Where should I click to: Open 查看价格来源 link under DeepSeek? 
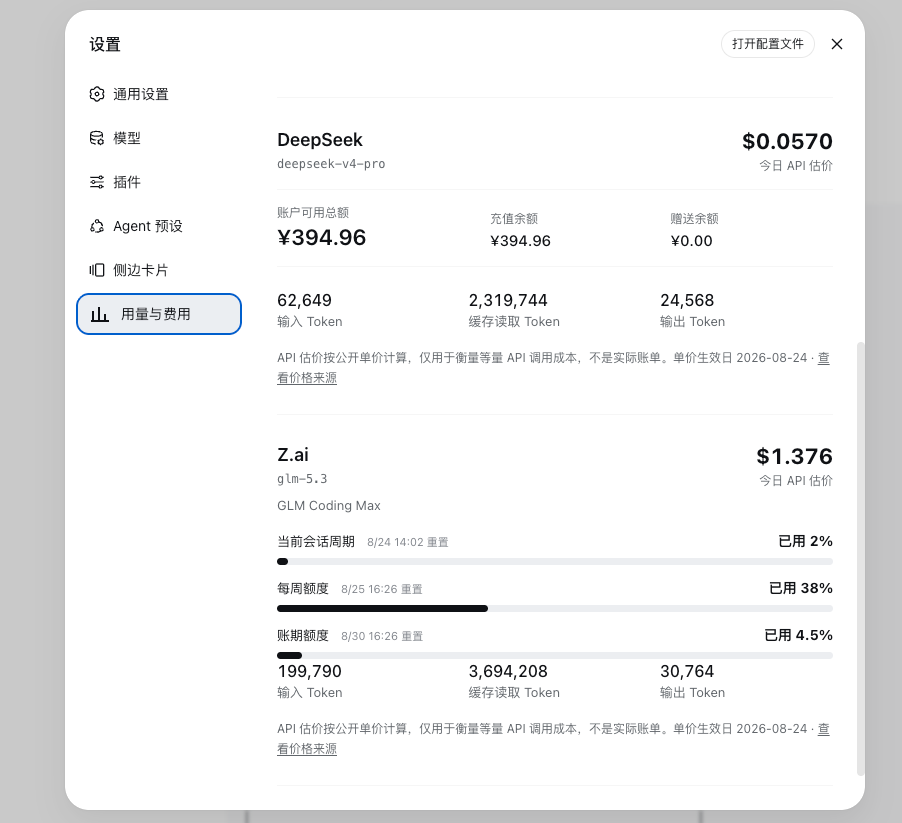[307, 378]
